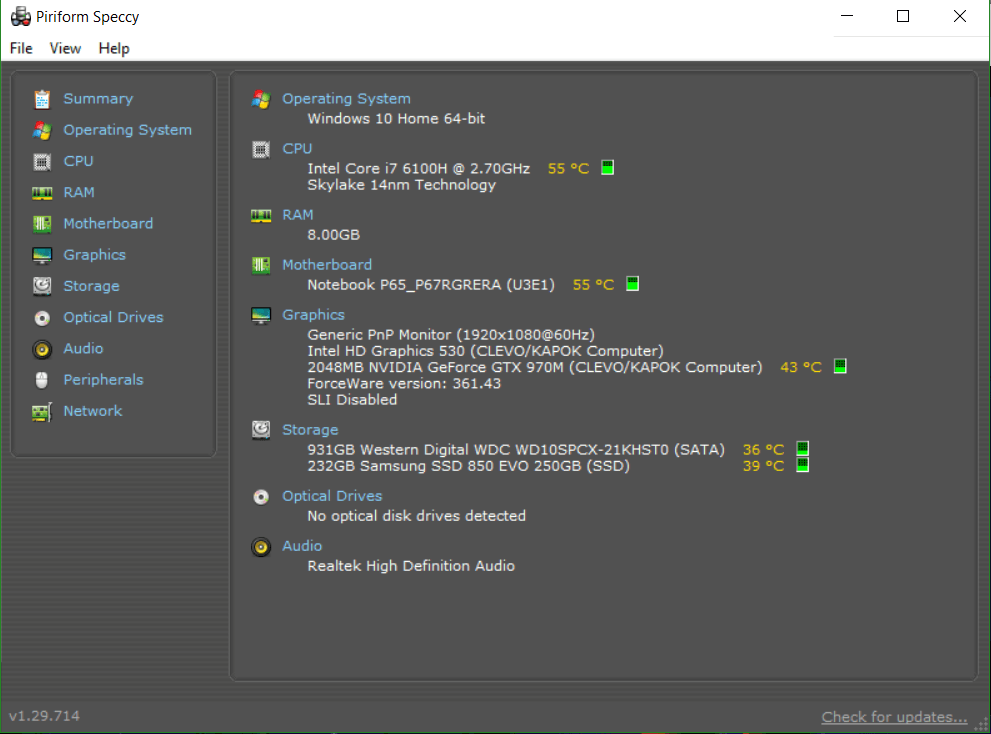Click the CPU temperature green indicator

tap(607, 168)
